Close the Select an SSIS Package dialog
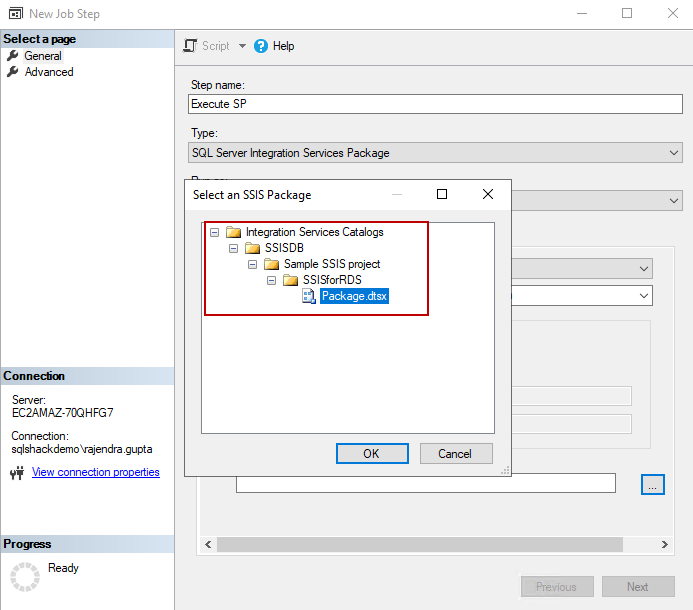 (x=488, y=194)
